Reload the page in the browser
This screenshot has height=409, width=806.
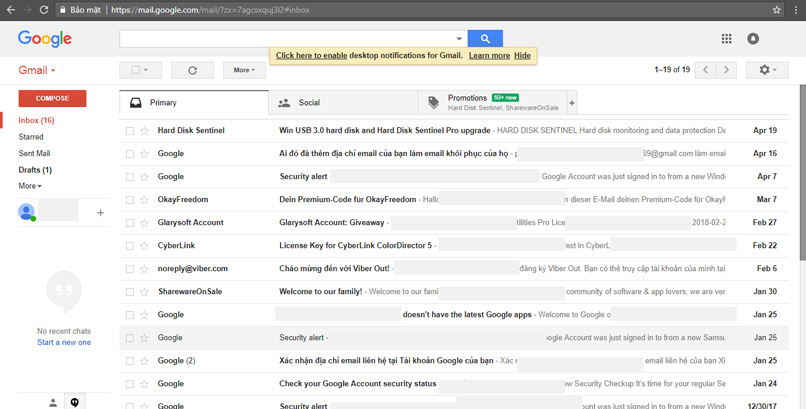(x=43, y=10)
